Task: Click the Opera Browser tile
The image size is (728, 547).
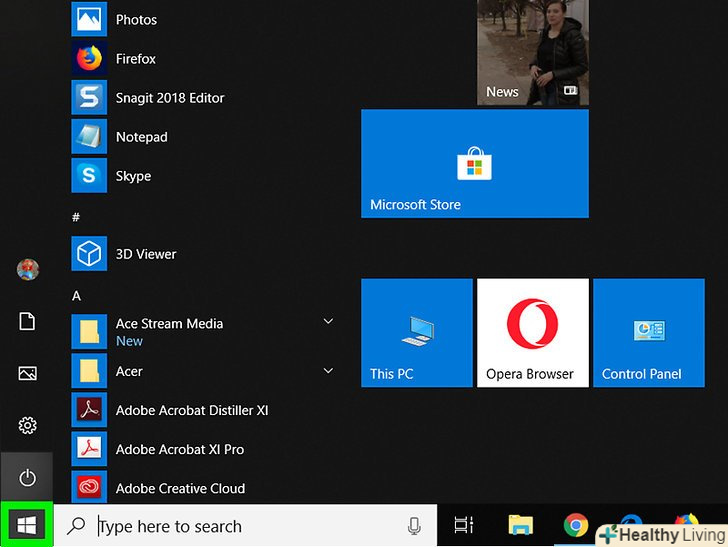Action: point(530,333)
